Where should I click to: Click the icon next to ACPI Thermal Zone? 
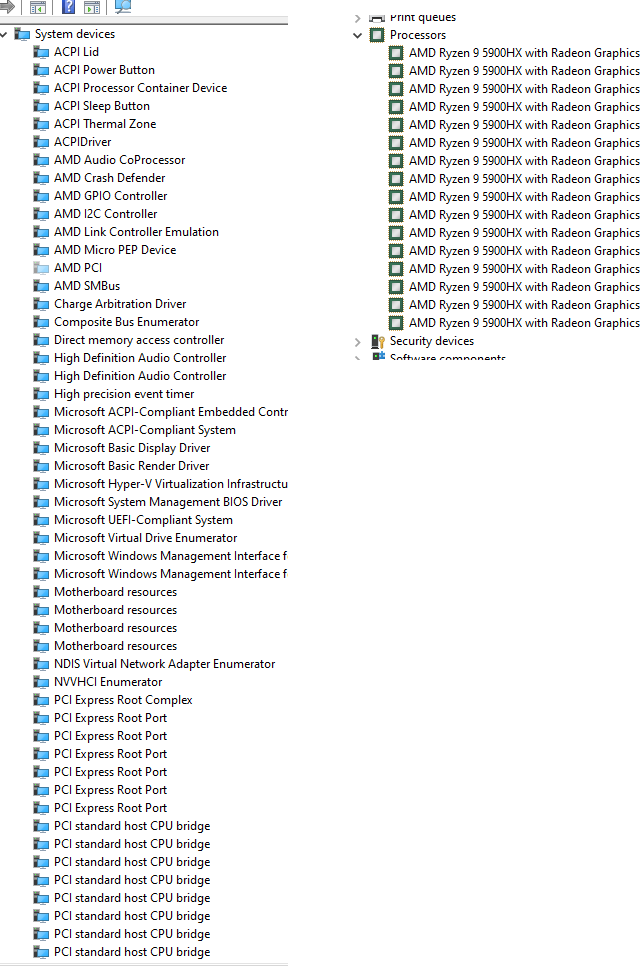(x=41, y=124)
